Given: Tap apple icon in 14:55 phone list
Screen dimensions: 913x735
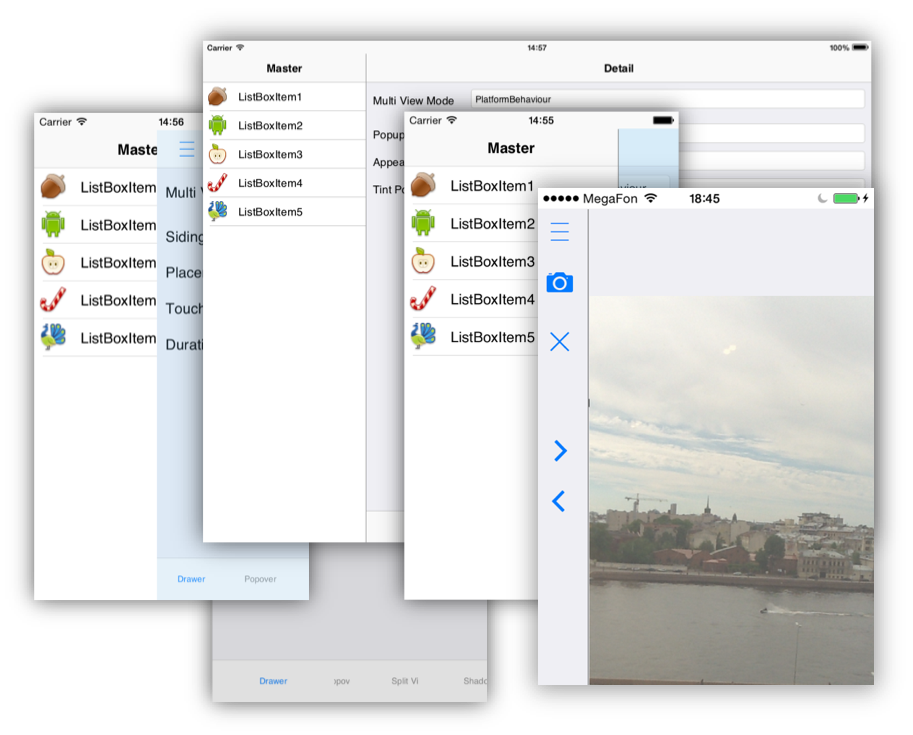Looking at the screenshot, I should click(423, 261).
